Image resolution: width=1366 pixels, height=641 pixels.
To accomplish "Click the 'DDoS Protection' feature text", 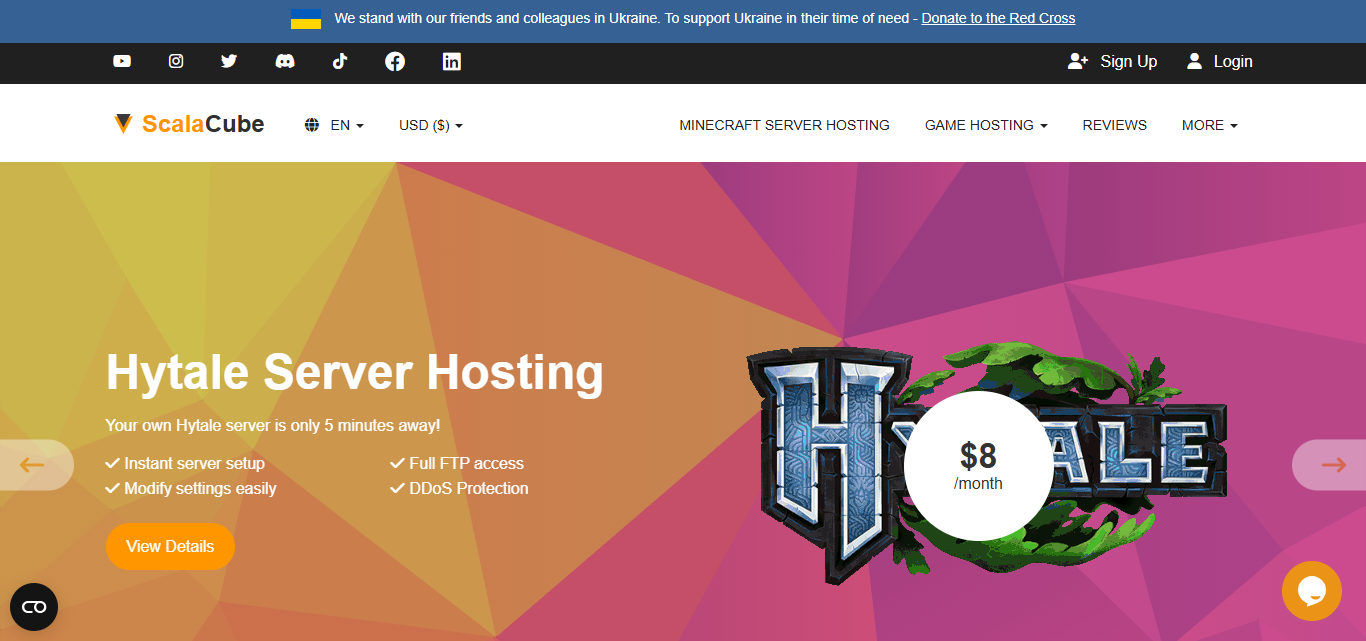I will point(469,488).
